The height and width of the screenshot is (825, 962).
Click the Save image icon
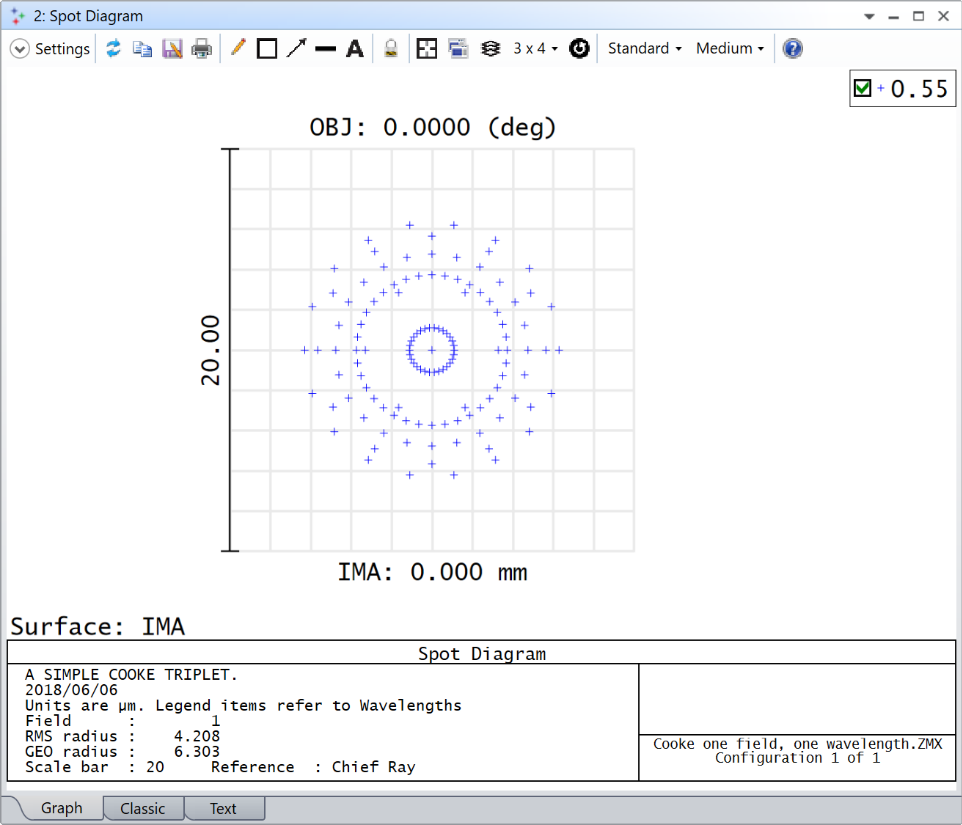tap(170, 48)
